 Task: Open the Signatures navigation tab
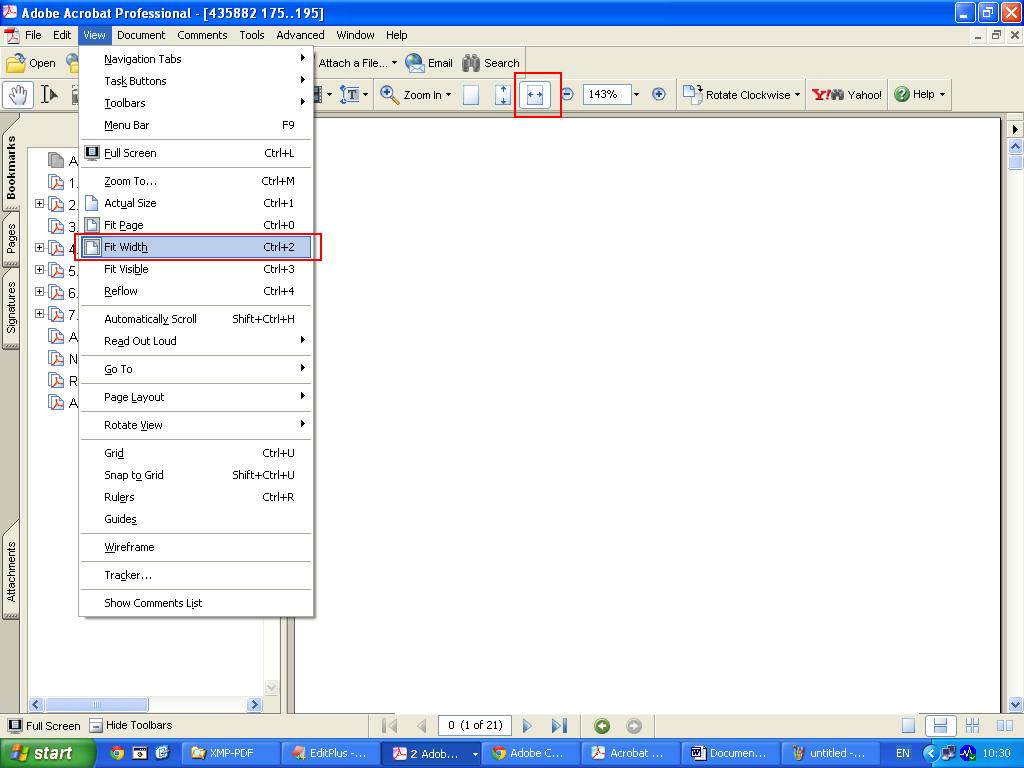click(11, 307)
